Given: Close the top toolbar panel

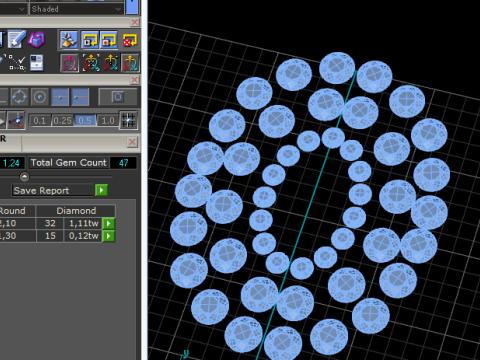Looking at the screenshot, I should pyautogui.click(x=135, y=22).
